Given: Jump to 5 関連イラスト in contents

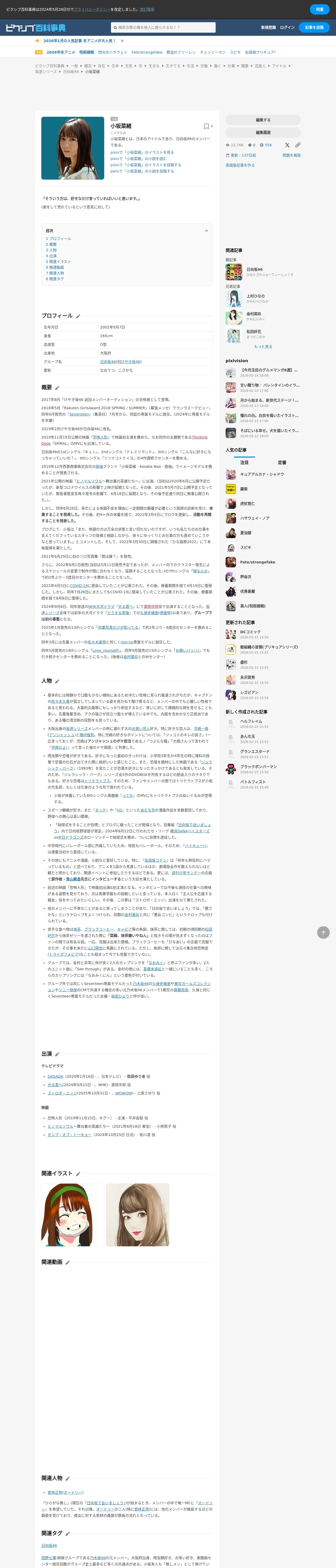Looking at the screenshot, I should pyautogui.click(x=59, y=262).
